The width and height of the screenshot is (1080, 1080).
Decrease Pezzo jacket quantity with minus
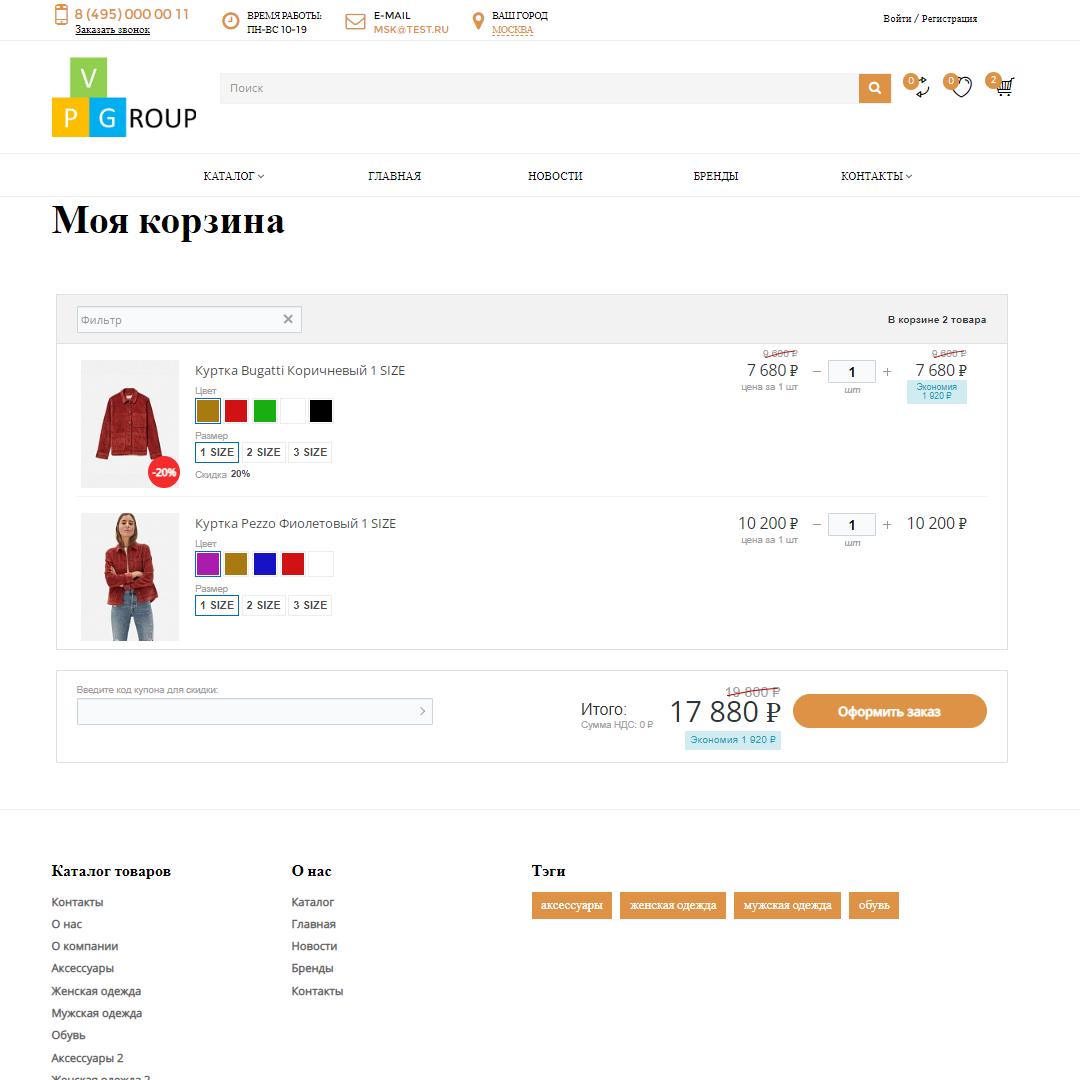coord(817,525)
